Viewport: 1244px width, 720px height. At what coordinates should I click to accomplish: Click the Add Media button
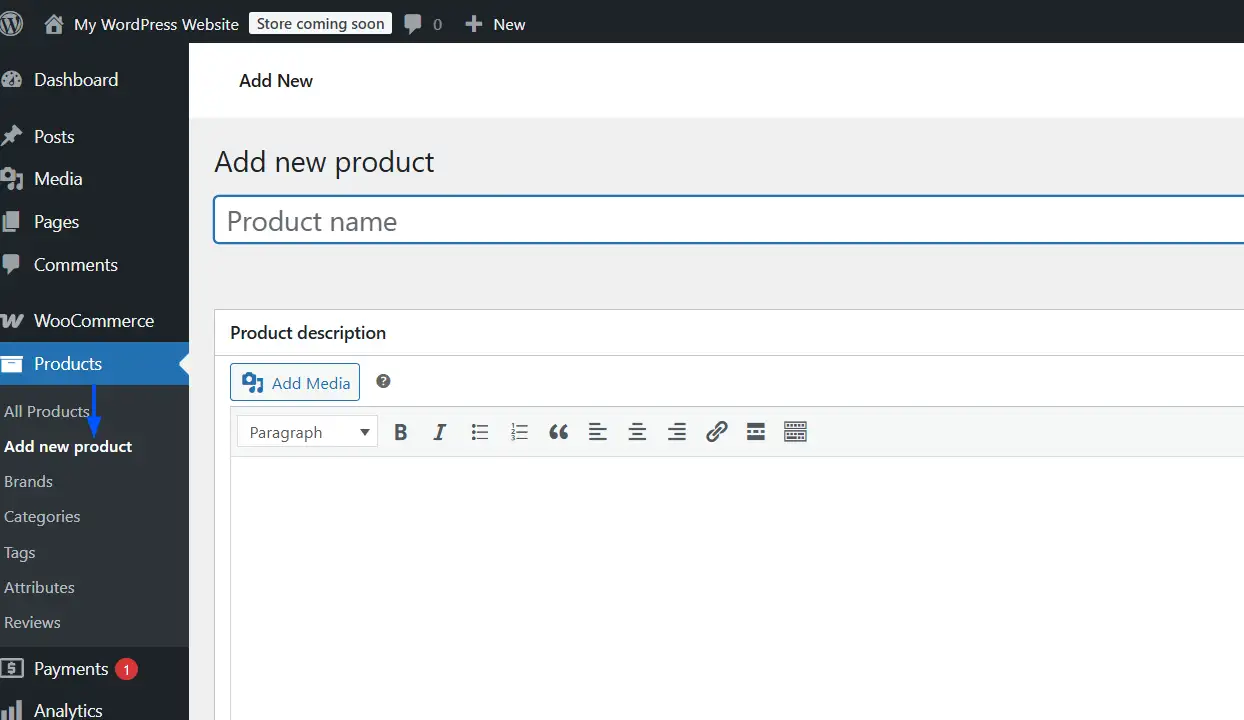295,382
